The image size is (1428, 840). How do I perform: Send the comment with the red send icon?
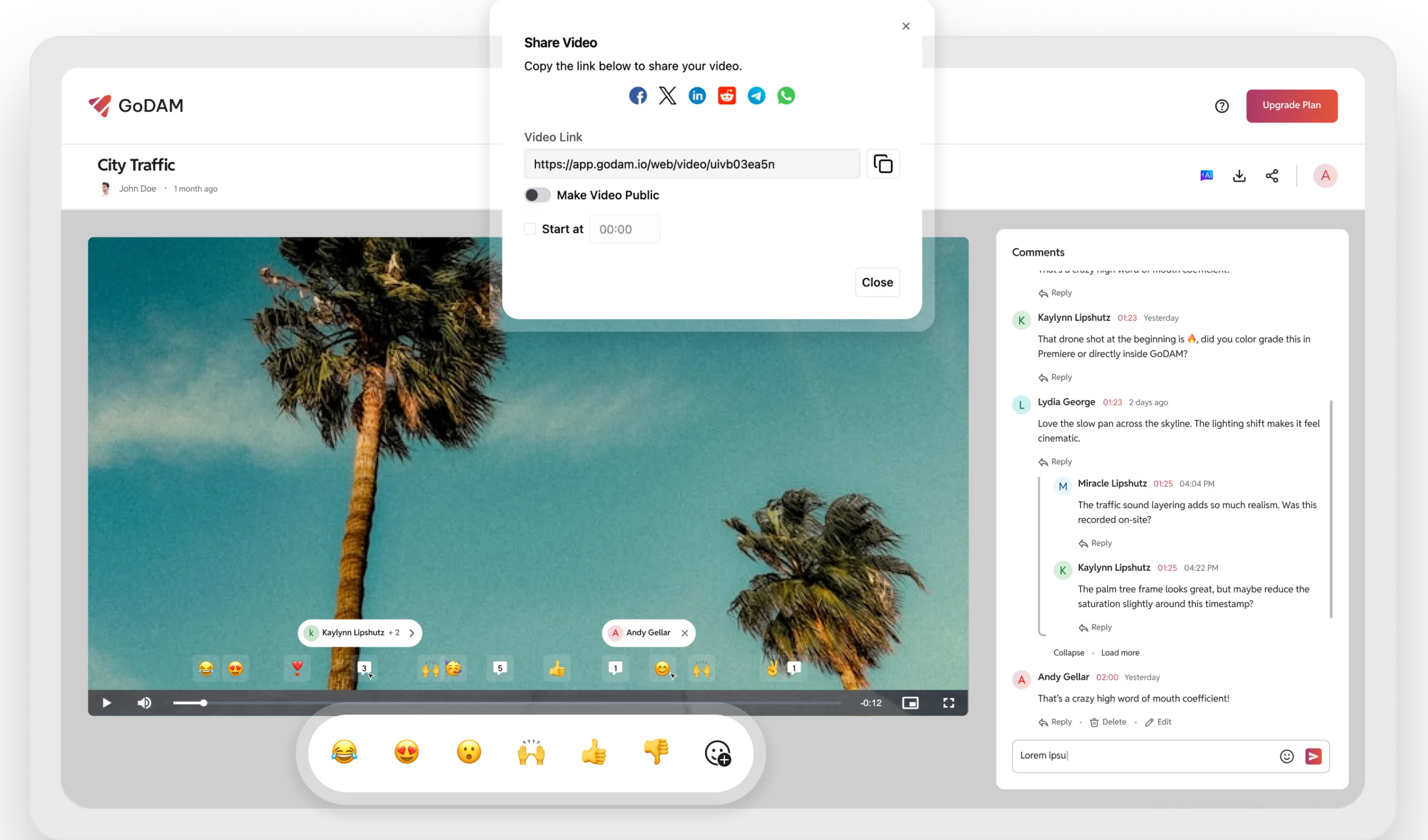tap(1313, 756)
